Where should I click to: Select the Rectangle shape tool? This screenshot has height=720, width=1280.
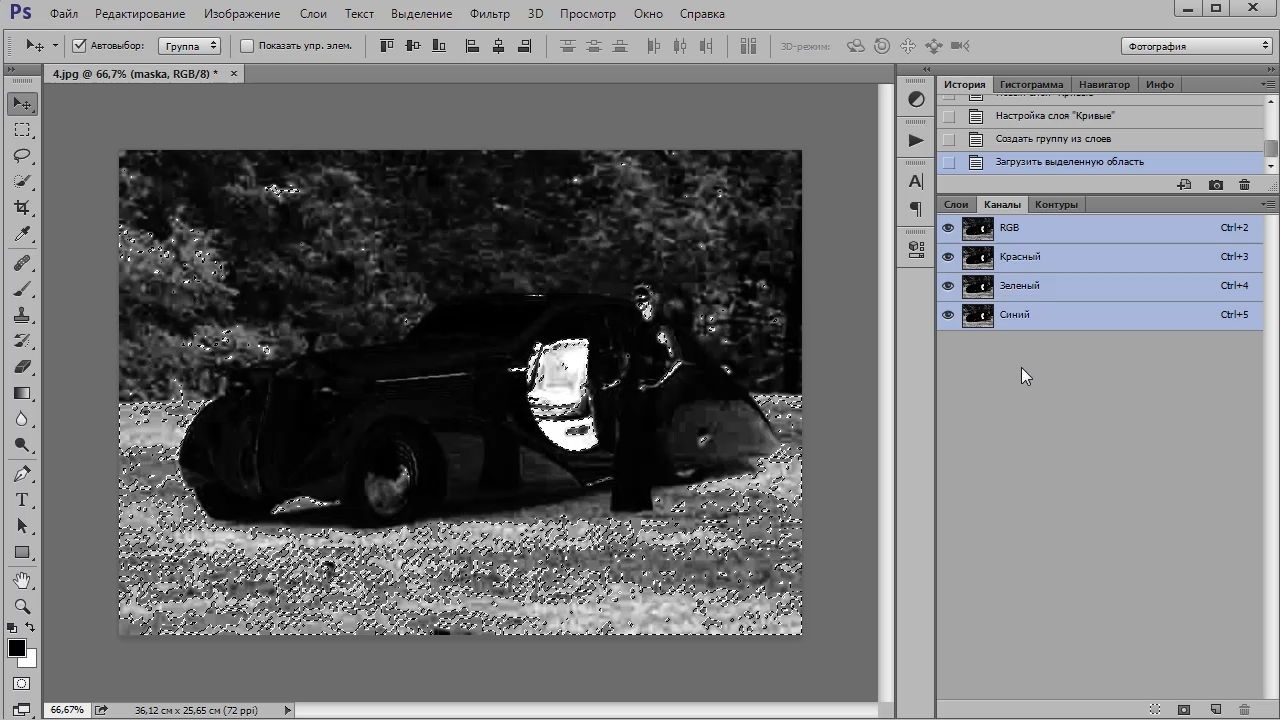pos(22,552)
